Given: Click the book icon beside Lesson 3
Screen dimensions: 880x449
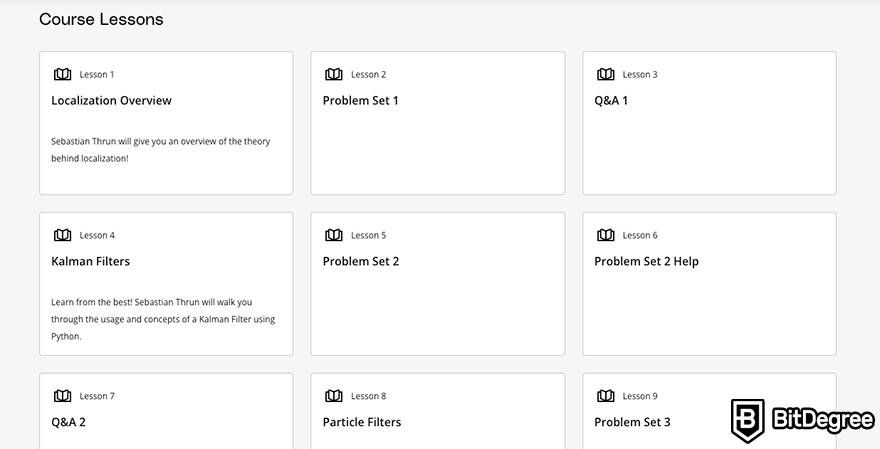Looking at the screenshot, I should coord(606,74).
